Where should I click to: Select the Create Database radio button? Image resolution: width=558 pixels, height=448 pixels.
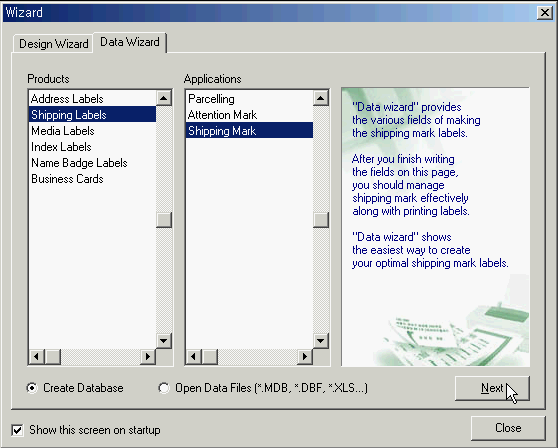point(32,388)
